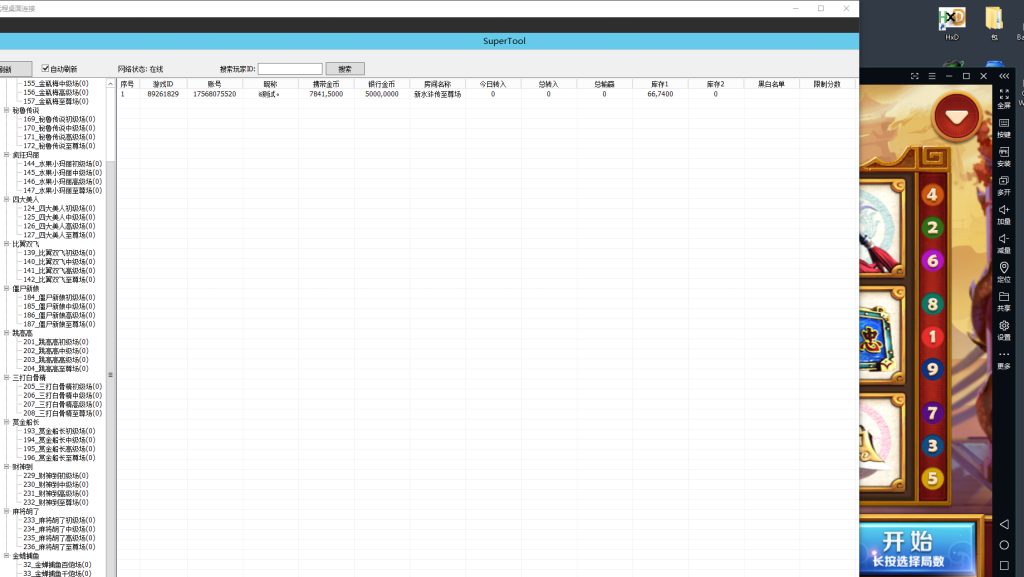Image resolution: width=1024 pixels, height=577 pixels.
Task: Select tree row 140_比翼双飞中级场(0)
Action: [59, 262]
